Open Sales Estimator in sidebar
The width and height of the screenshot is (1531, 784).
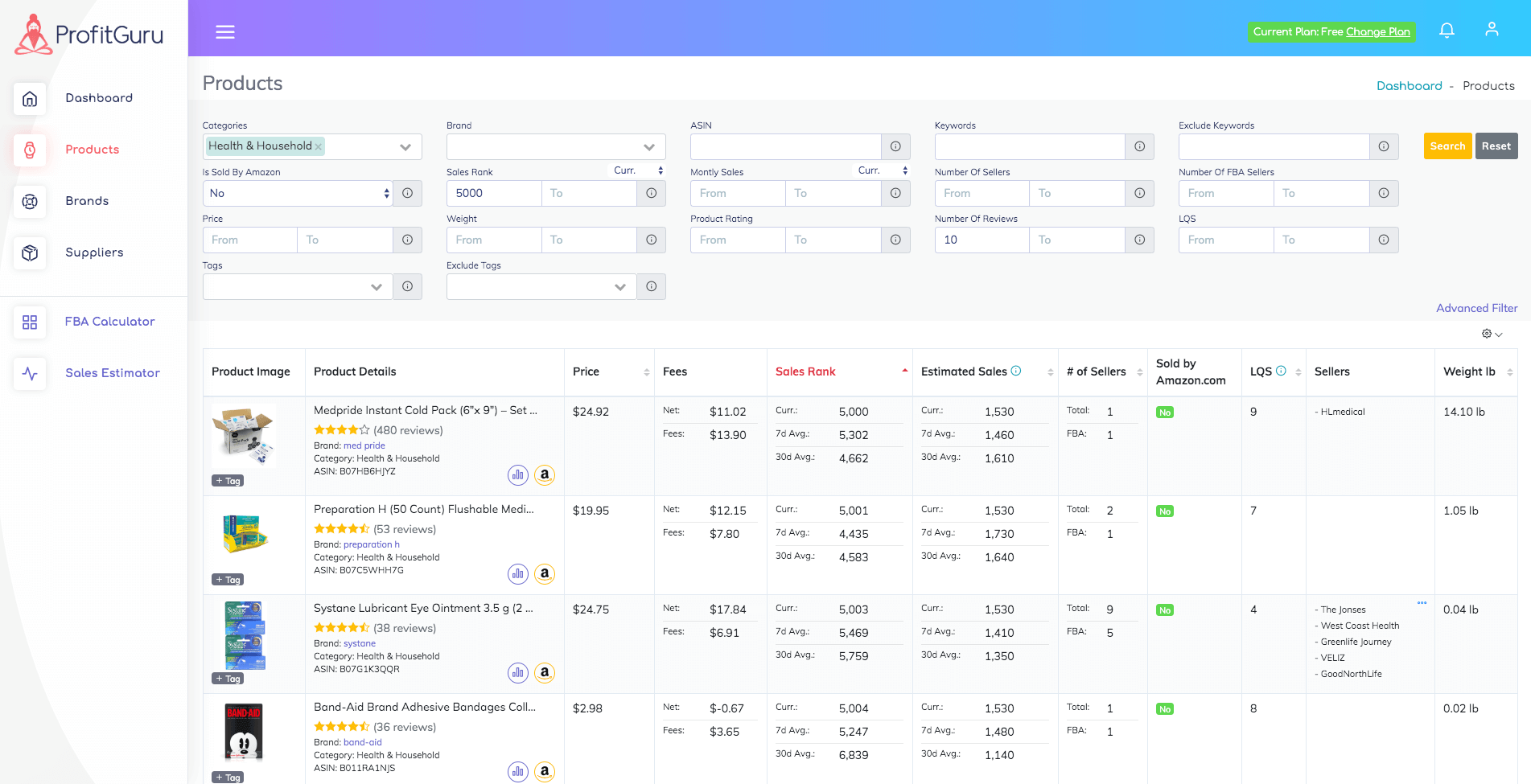113,373
